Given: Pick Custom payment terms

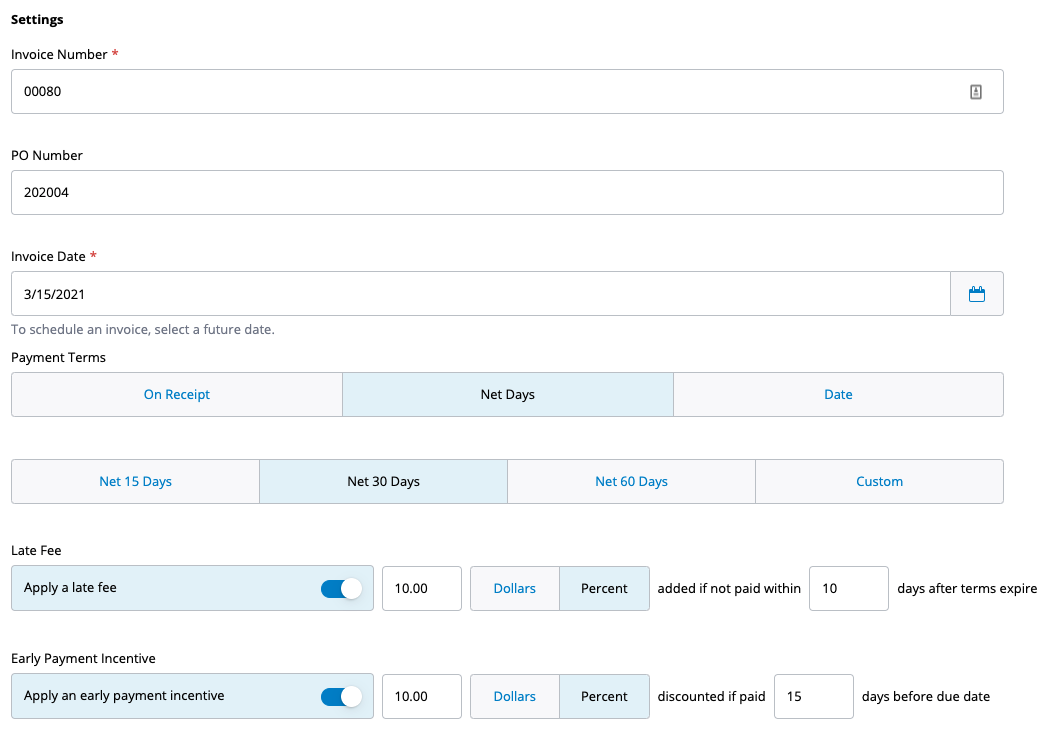Looking at the screenshot, I should [879, 481].
